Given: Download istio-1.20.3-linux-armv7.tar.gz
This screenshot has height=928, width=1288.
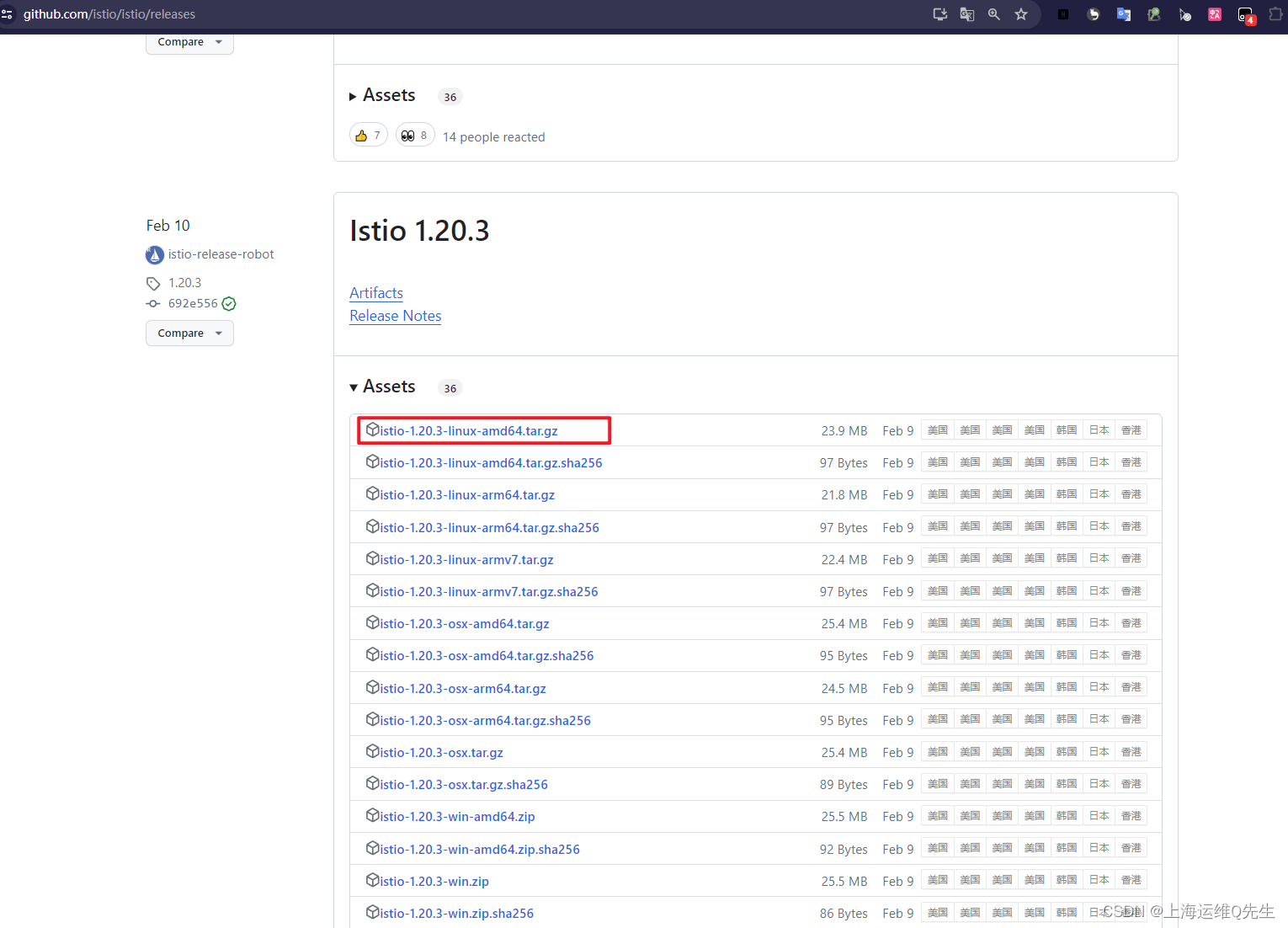Looking at the screenshot, I should pyautogui.click(x=466, y=560).
